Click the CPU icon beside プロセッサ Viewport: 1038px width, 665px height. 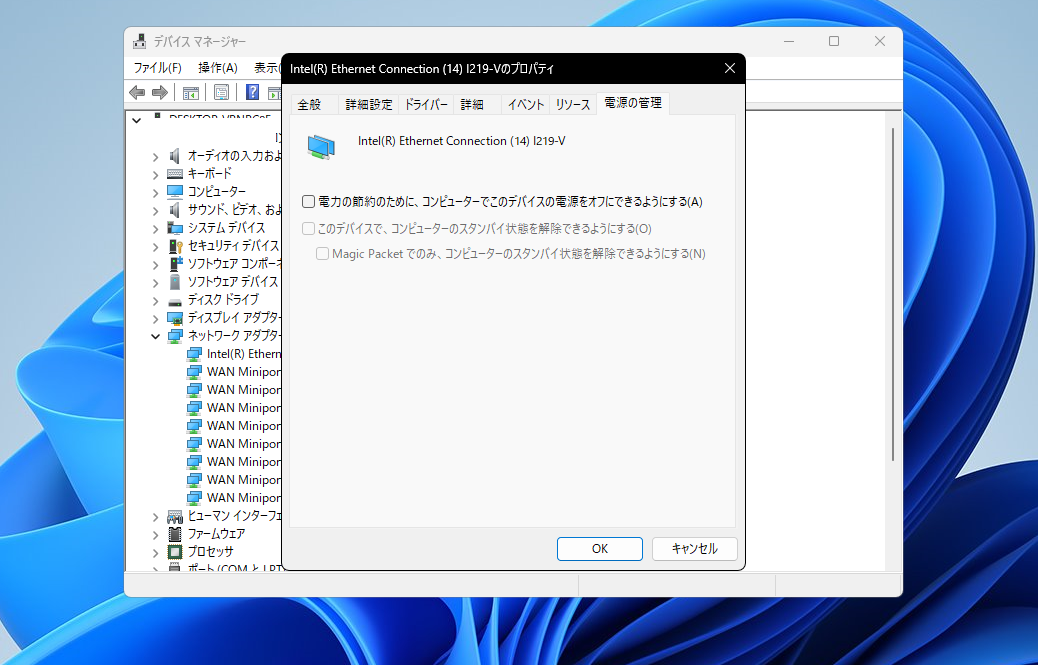coord(175,552)
